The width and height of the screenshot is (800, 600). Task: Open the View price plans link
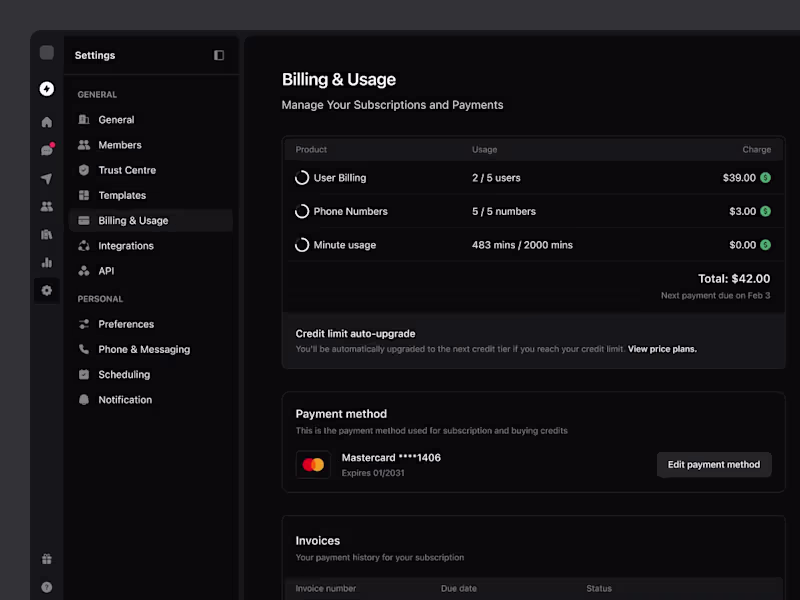pos(662,349)
